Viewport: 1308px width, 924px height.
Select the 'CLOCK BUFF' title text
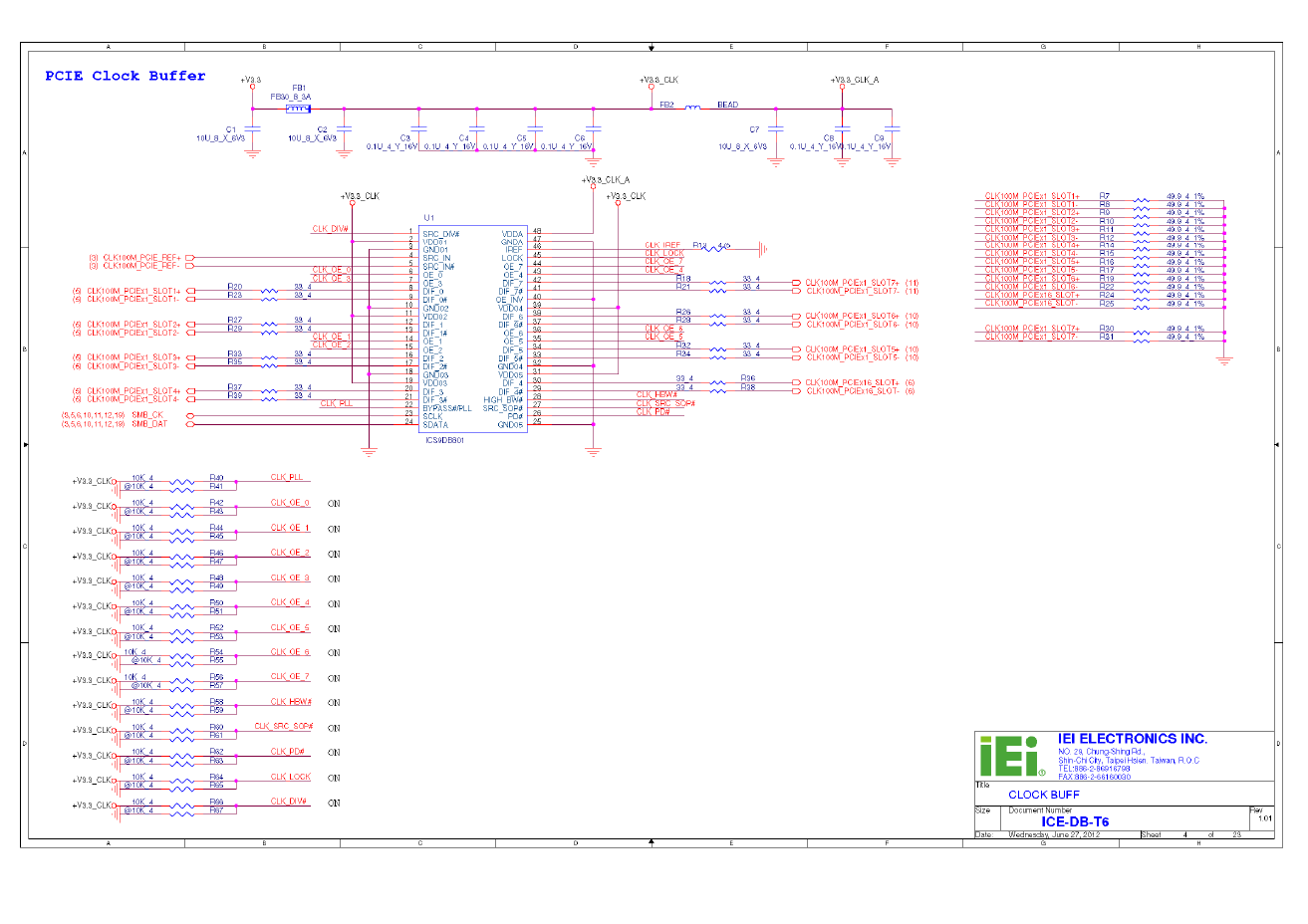(x=1044, y=795)
